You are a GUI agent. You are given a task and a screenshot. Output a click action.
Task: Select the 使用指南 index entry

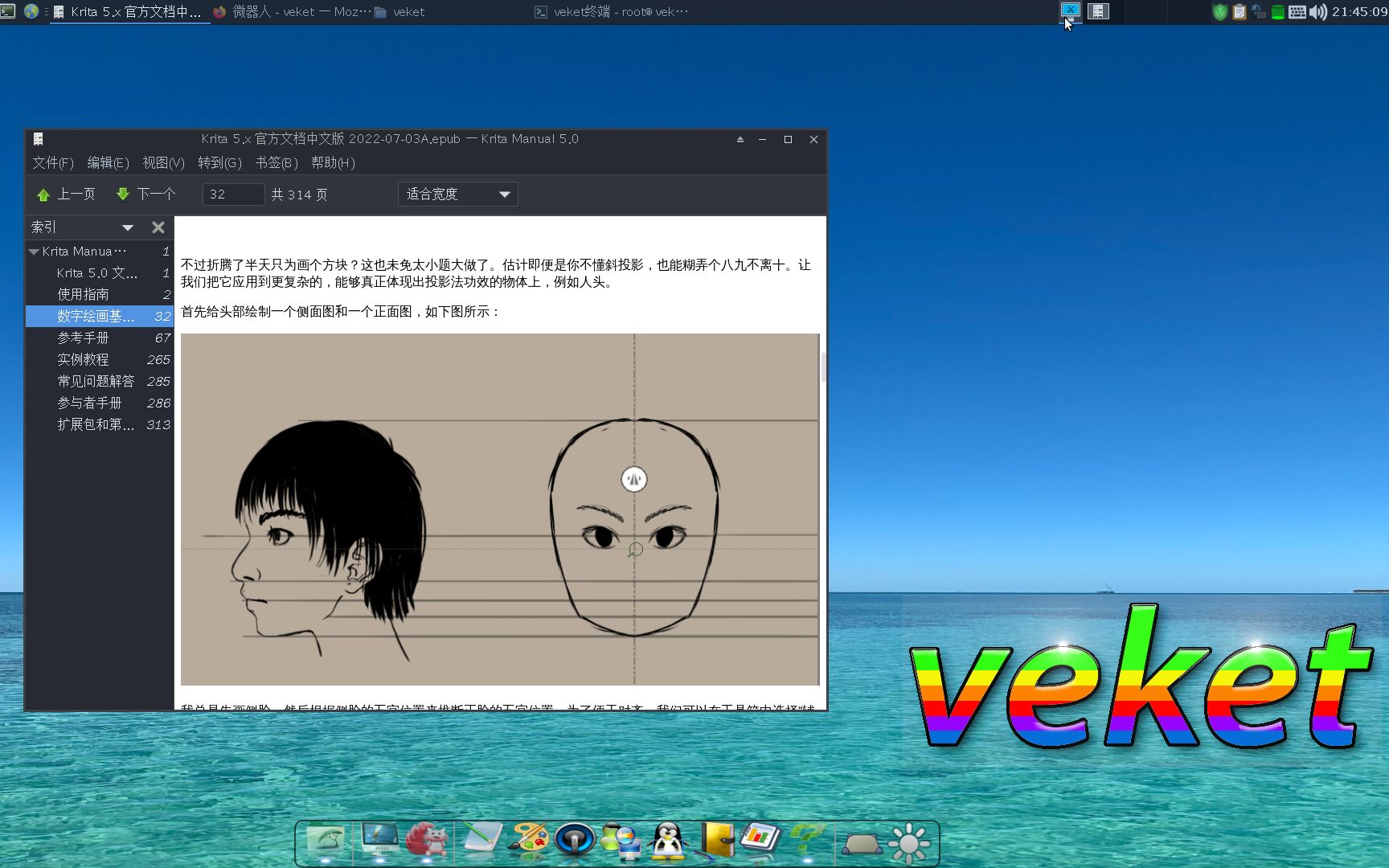(100, 295)
